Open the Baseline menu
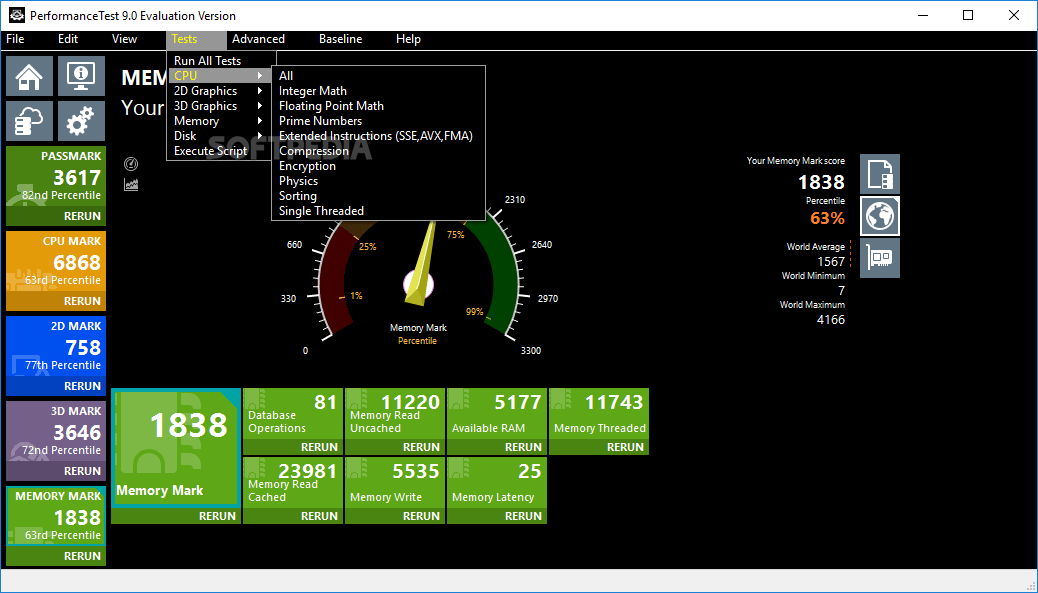Image resolution: width=1038 pixels, height=593 pixels. (x=340, y=39)
